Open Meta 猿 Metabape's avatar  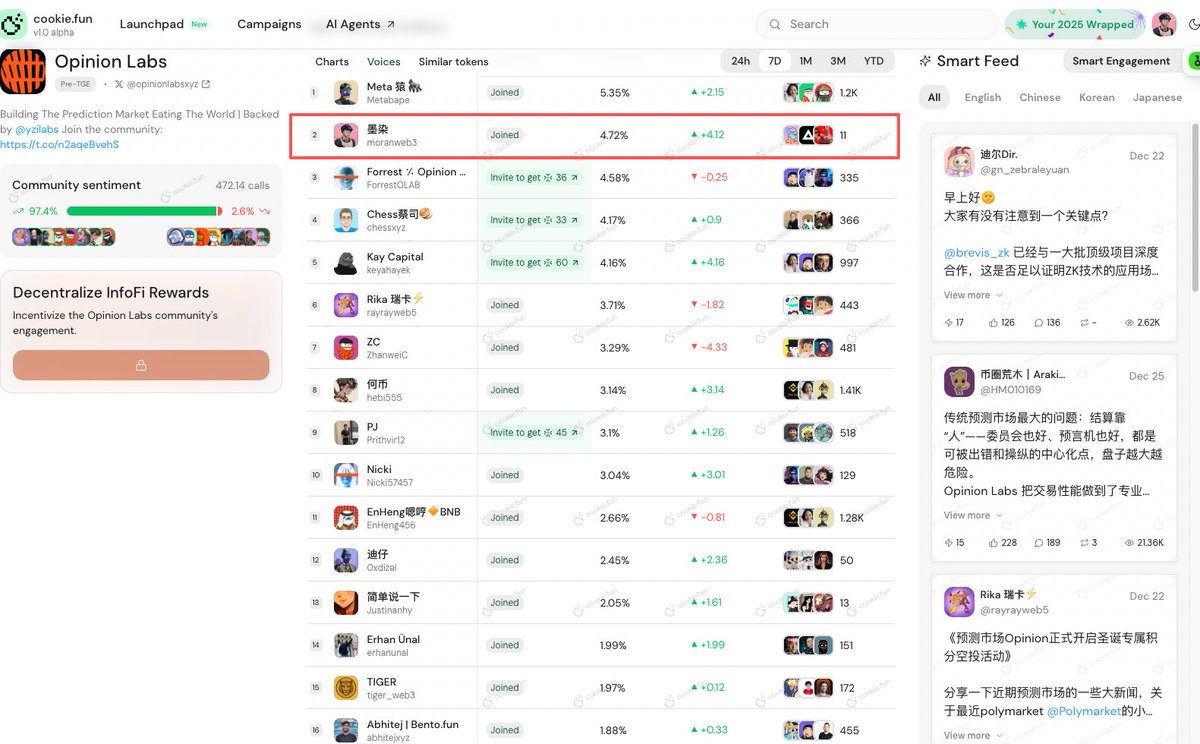pyautogui.click(x=346, y=93)
